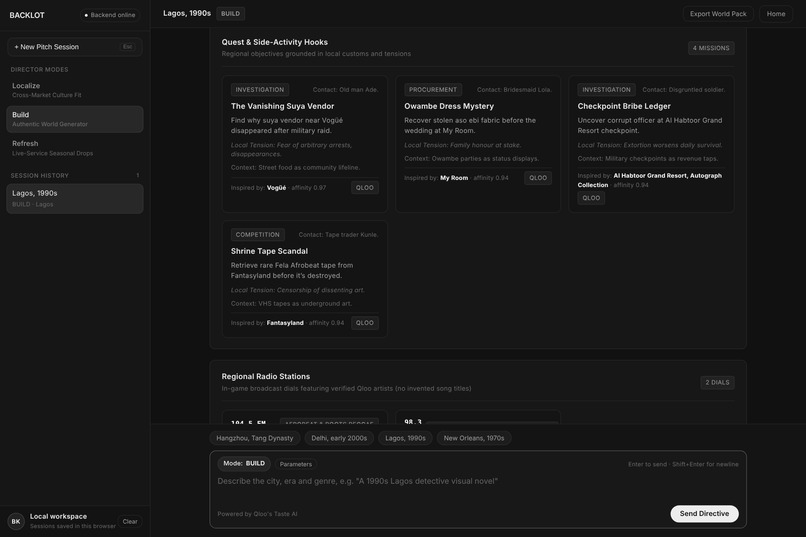This screenshot has width=806, height=537.
Task: Focus the city, era and genre prompt field
Action: click(x=478, y=488)
